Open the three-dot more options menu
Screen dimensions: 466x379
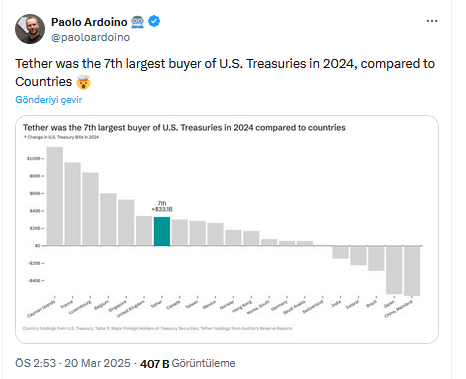point(432,21)
